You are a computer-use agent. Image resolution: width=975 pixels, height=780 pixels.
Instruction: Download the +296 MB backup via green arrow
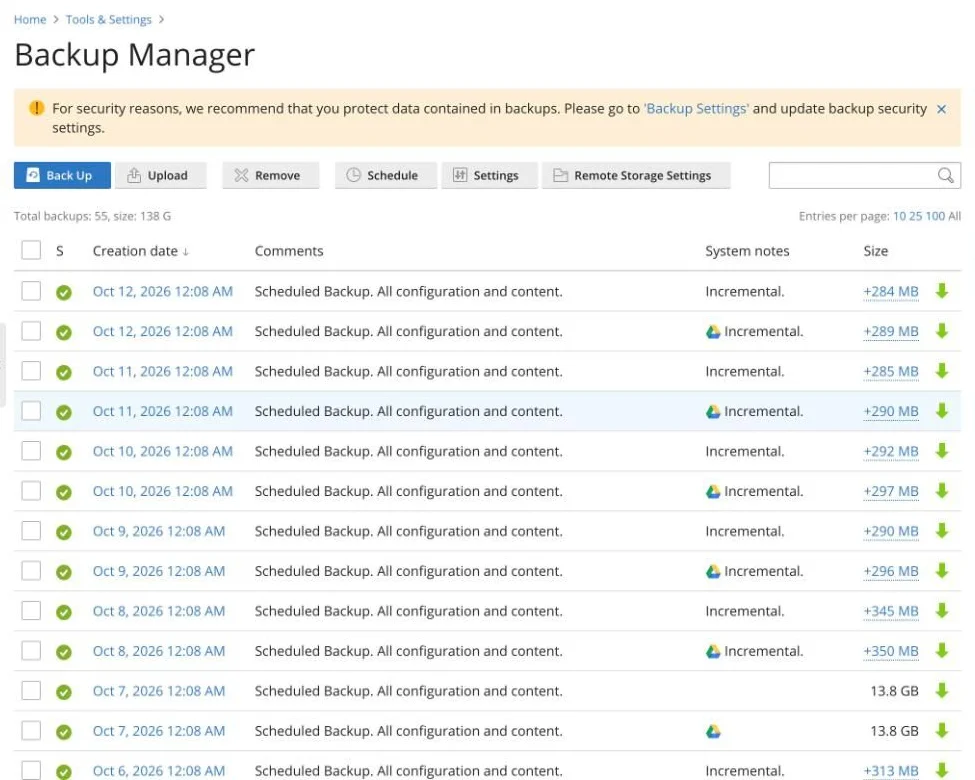942,571
